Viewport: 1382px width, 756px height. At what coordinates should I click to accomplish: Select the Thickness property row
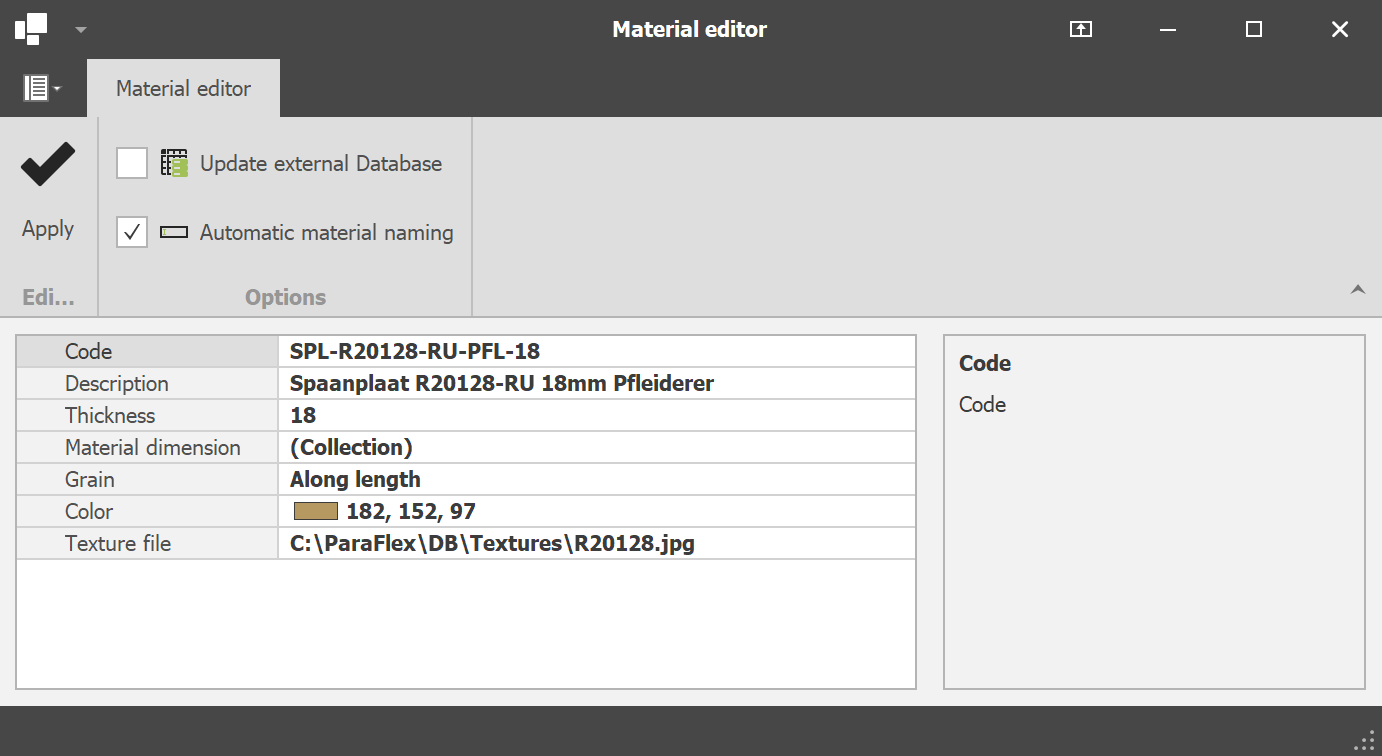pos(148,416)
